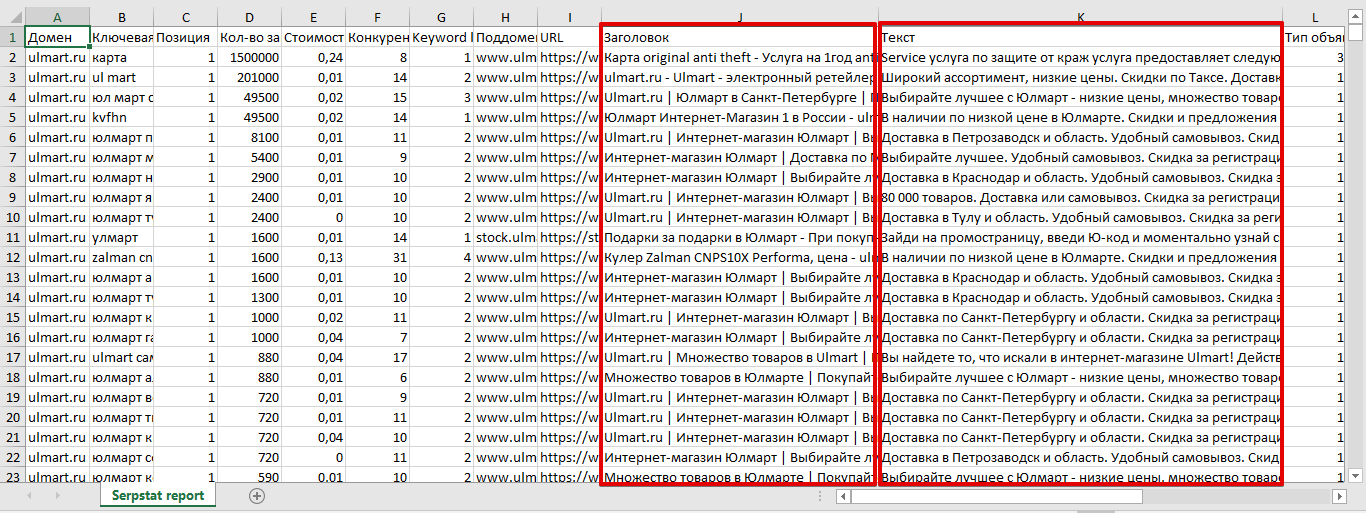The height and width of the screenshot is (513, 1366).
Task: Select headline 'Юлмарт Интернет-Магазин 1 в России'
Action: click(x=740, y=117)
